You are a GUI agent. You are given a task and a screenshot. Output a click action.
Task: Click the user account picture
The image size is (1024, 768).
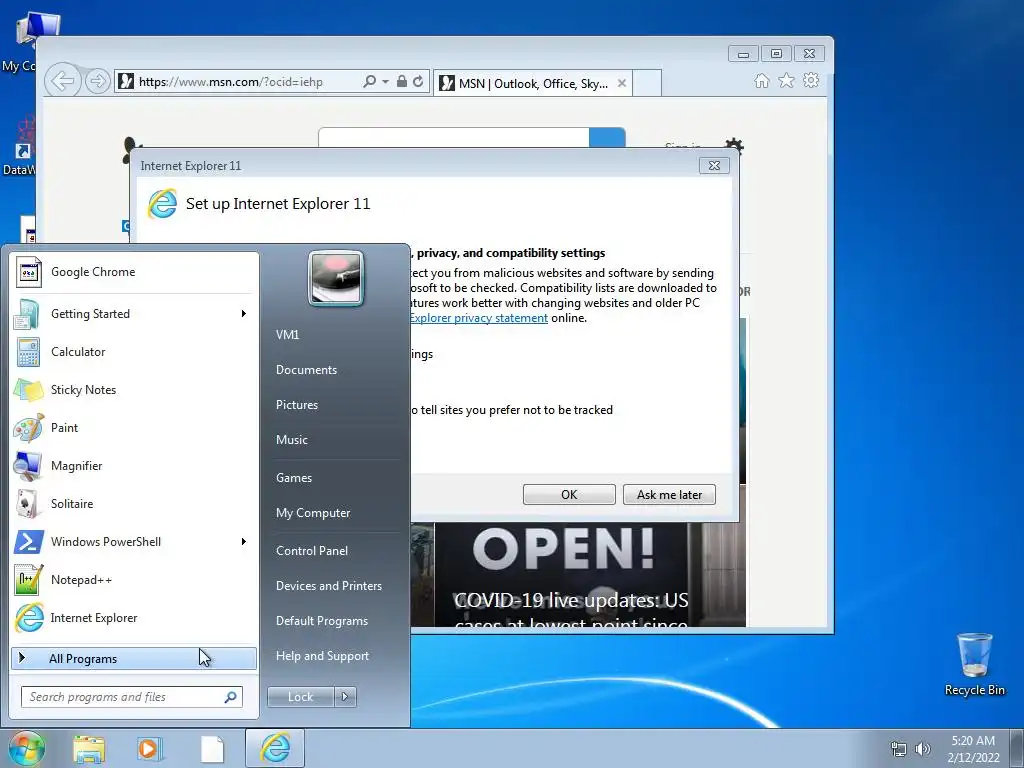336,278
